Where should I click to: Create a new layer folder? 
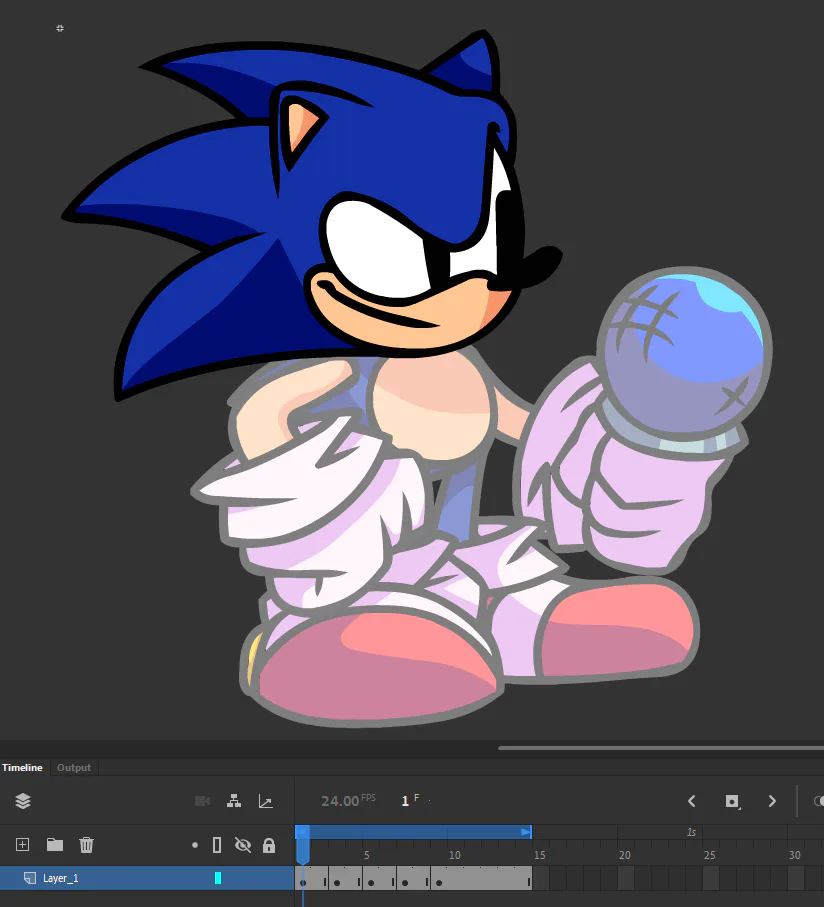(x=55, y=845)
